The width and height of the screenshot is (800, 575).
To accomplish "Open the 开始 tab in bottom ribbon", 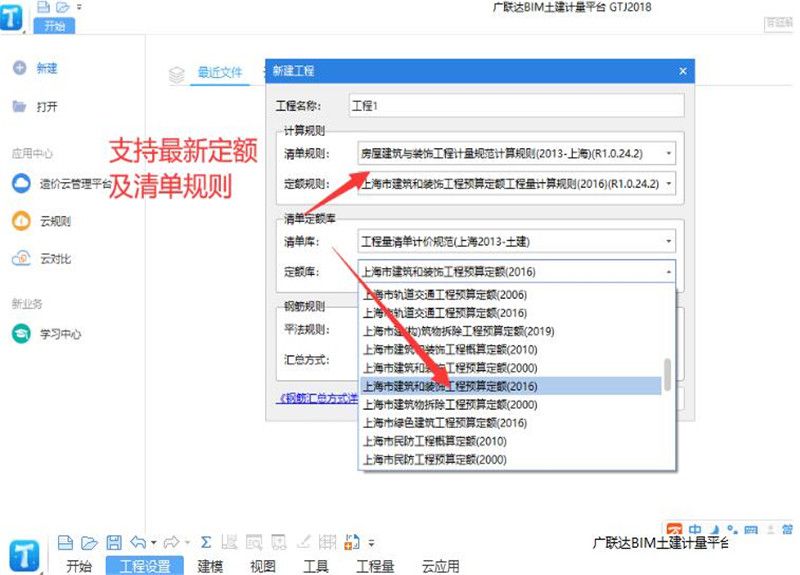I will [x=79, y=566].
